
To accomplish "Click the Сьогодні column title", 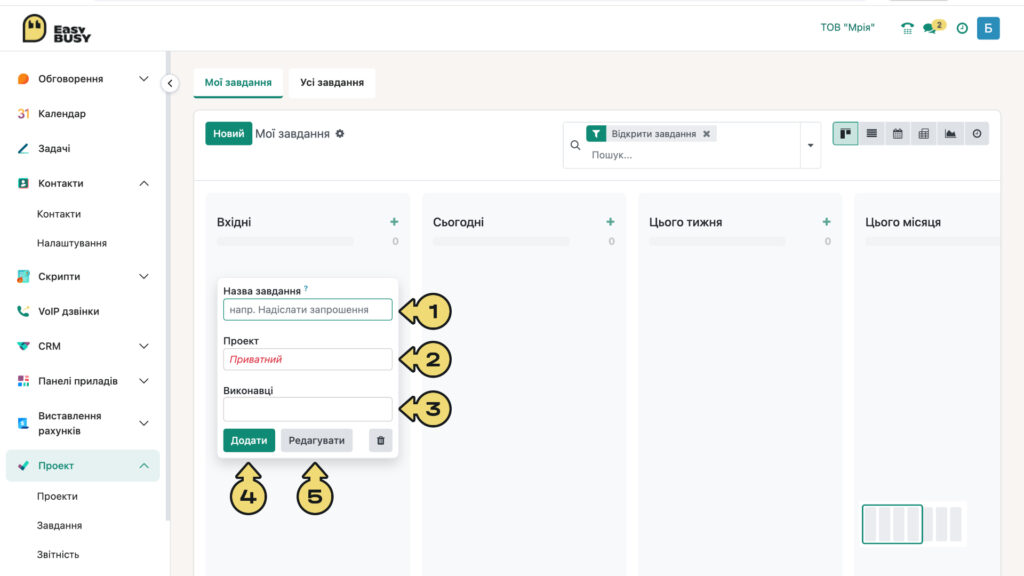I will (x=458, y=222).
